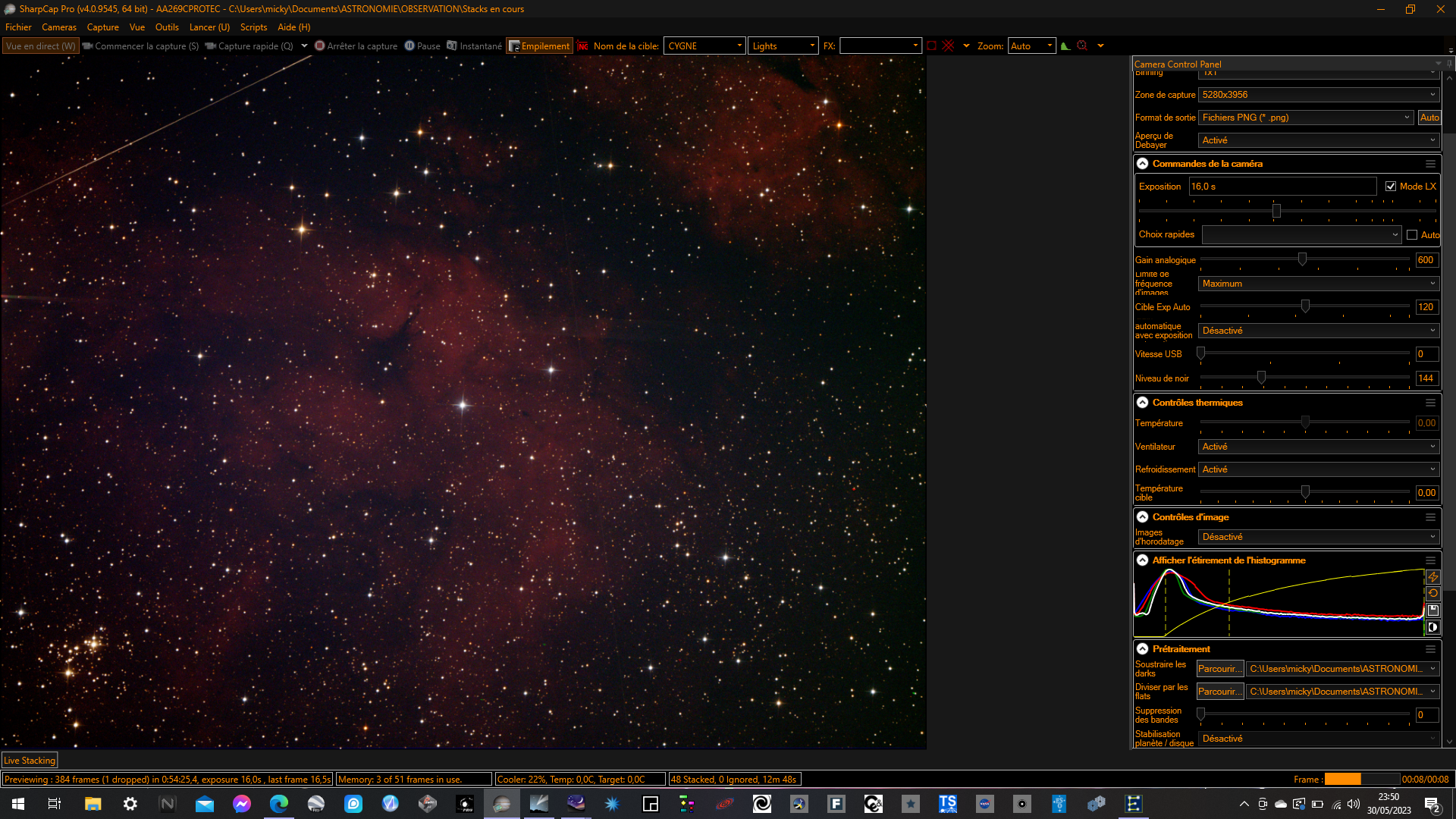Click Parcourir for Diviser par les flats

click(x=1220, y=692)
